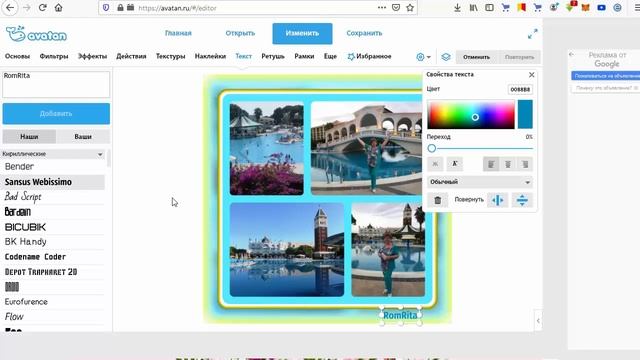
Task: Open the Рамки menu
Action: (x=304, y=56)
